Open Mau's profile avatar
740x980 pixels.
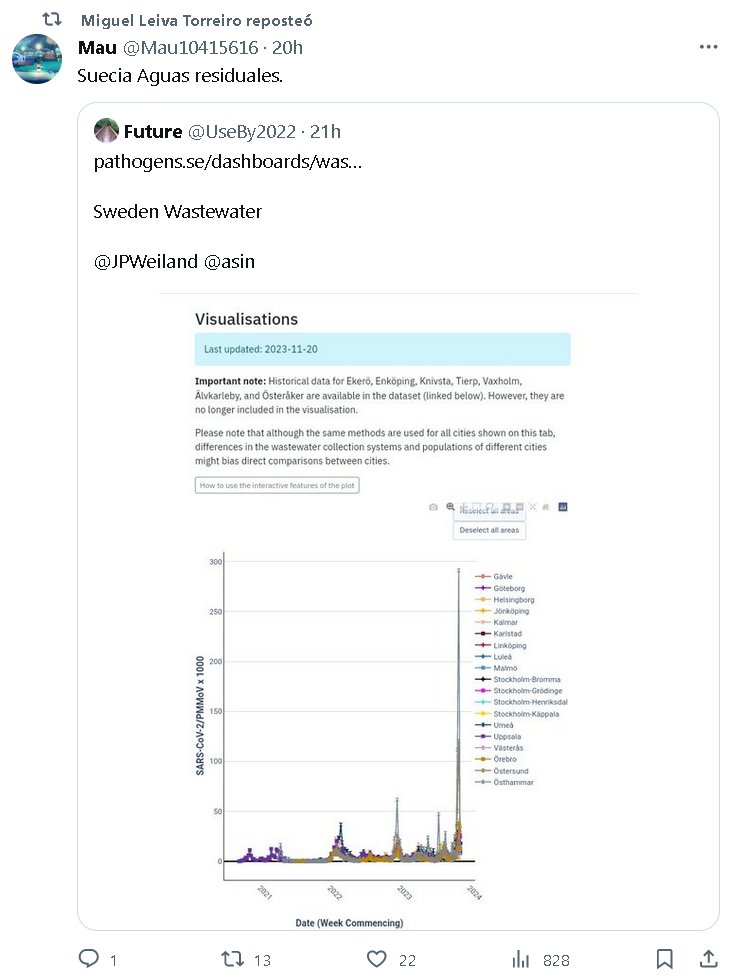pyautogui.click(x=37, y=59)
